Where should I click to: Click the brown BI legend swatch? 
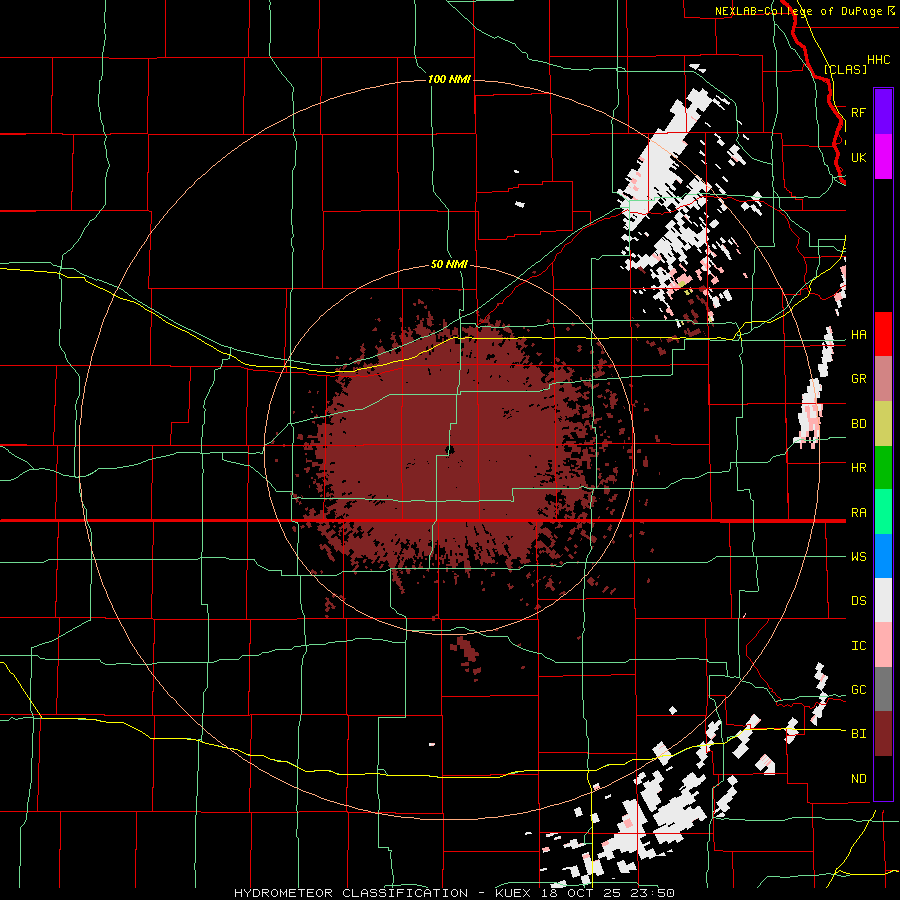(x=883, y=734)
